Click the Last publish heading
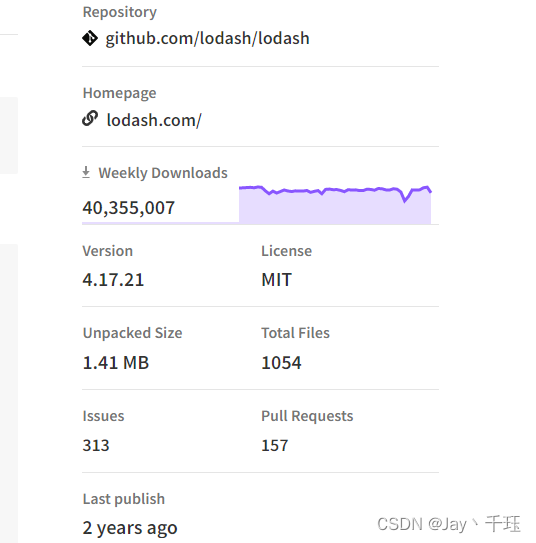536x543 pixels. 124,499
